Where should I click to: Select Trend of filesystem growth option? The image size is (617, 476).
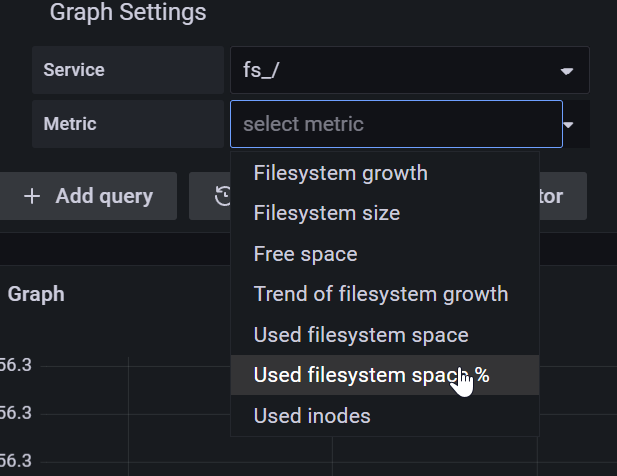384,294
